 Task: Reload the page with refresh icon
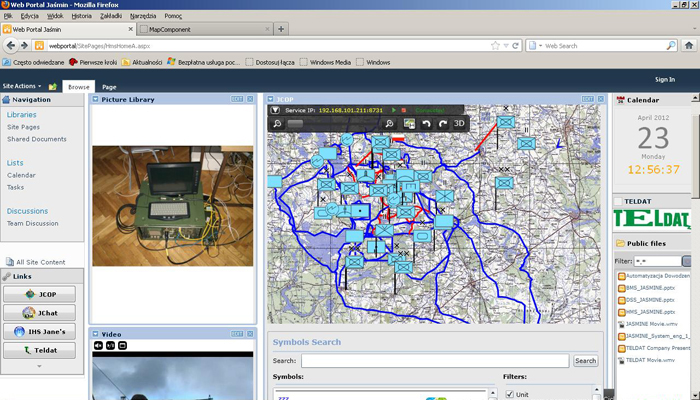(515, 46)
